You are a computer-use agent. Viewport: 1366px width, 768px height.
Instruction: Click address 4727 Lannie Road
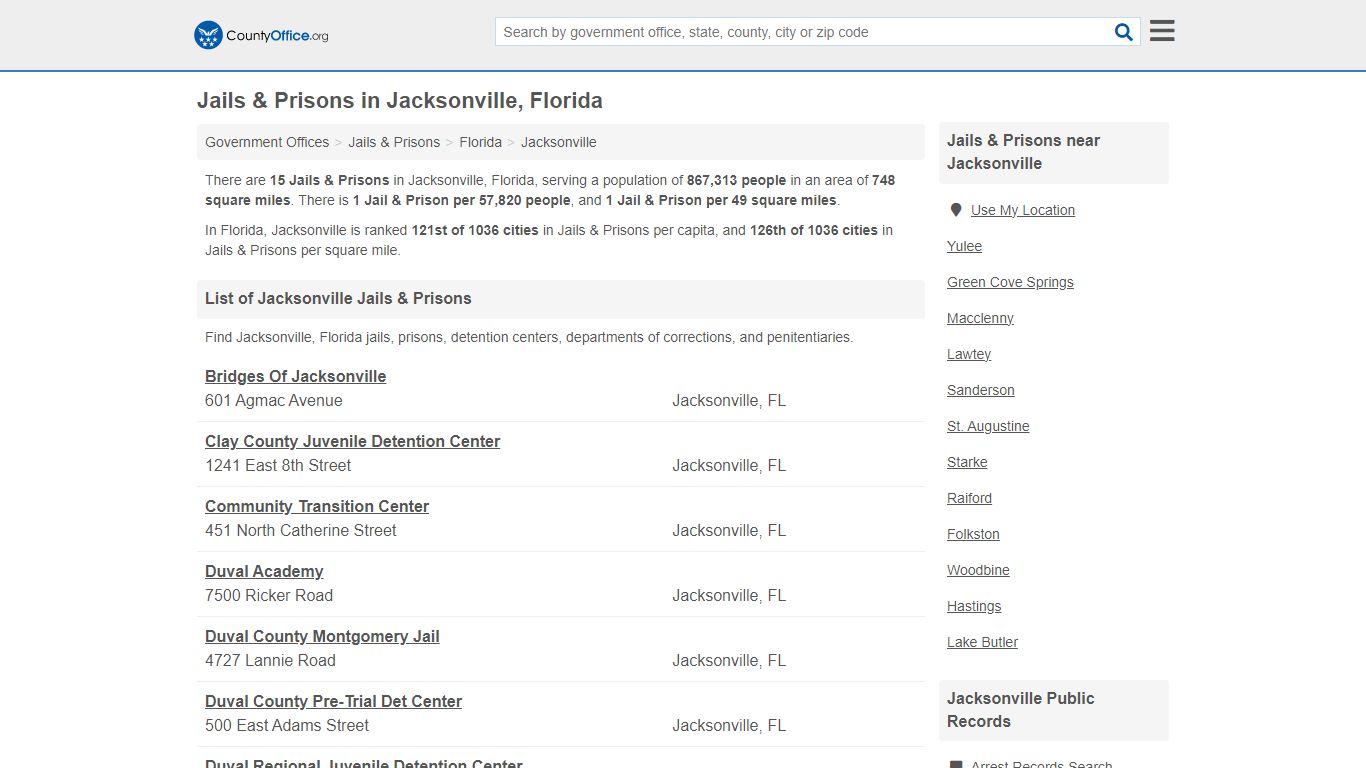(270, 660)
